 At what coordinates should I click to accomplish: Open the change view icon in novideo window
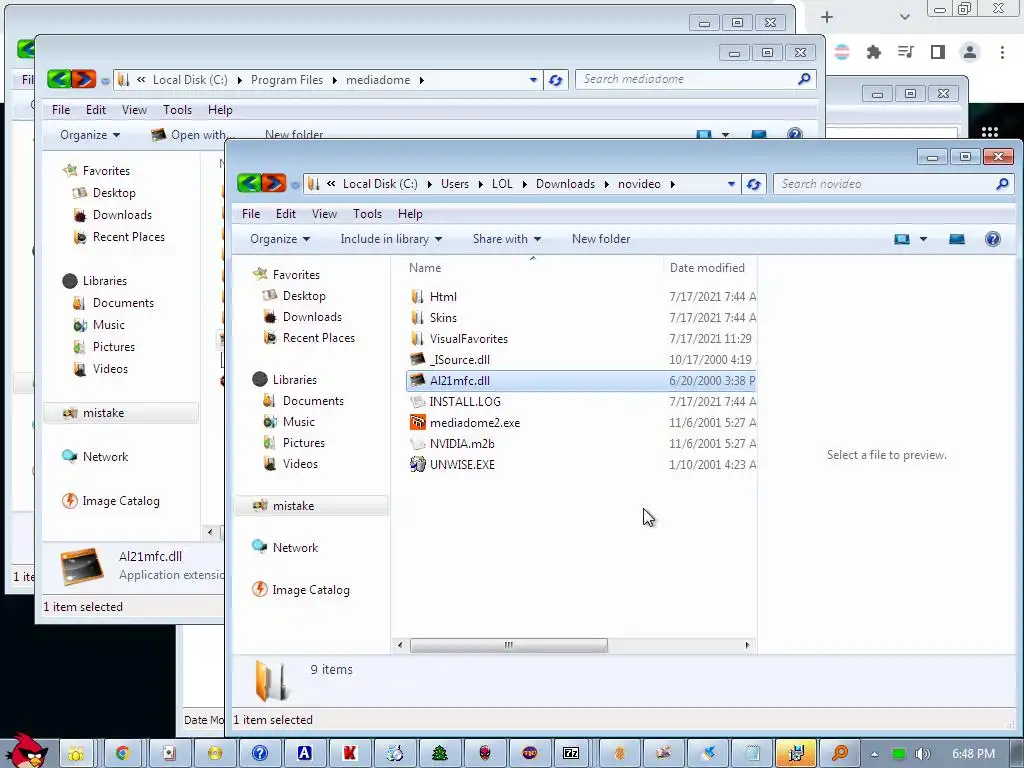point(902,239)
